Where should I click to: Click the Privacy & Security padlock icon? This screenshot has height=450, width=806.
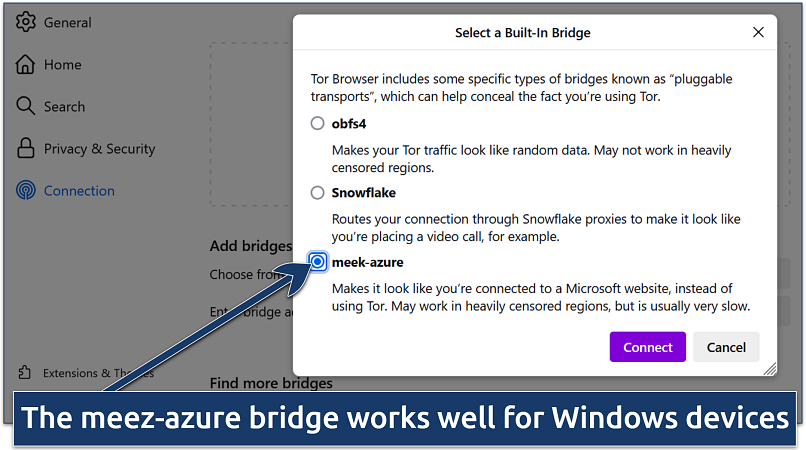26,149
